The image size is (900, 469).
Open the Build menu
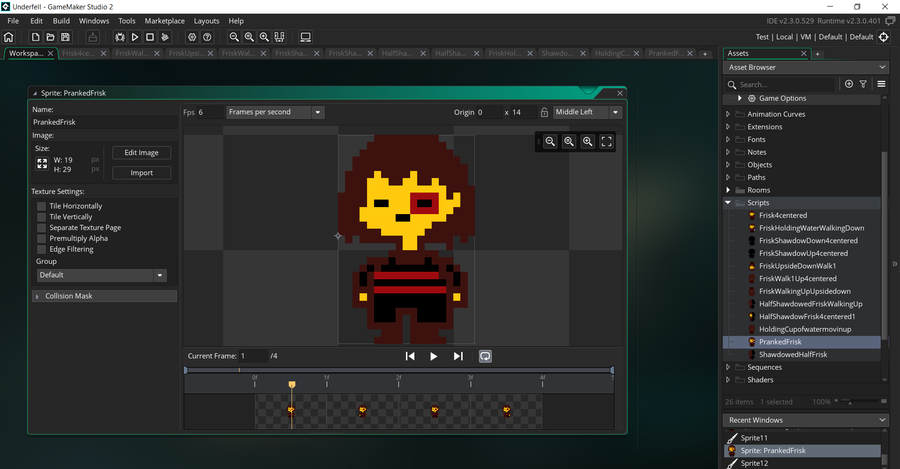[x=61, y=21]
